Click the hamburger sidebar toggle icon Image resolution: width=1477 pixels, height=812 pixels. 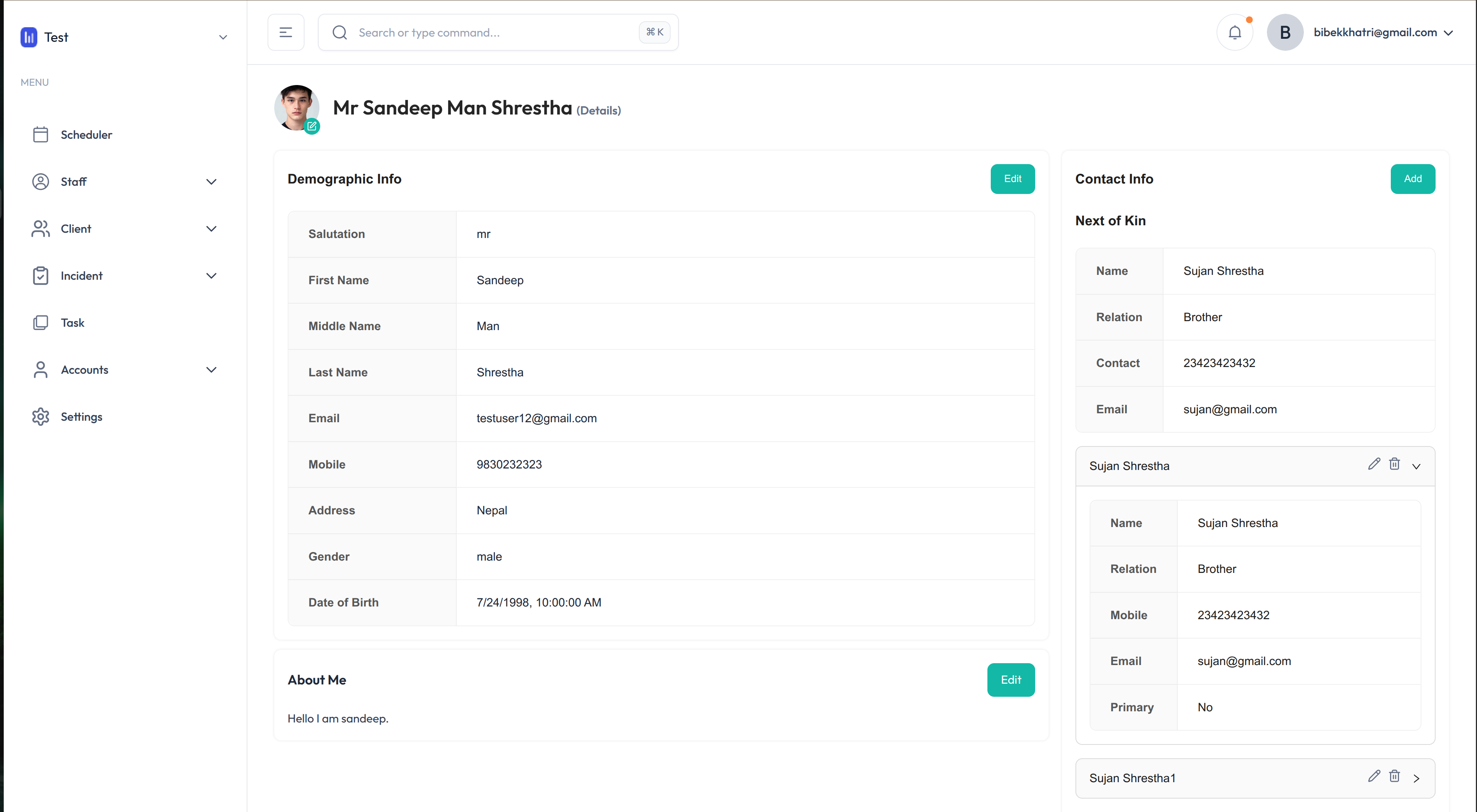click(x=285, y=33)
